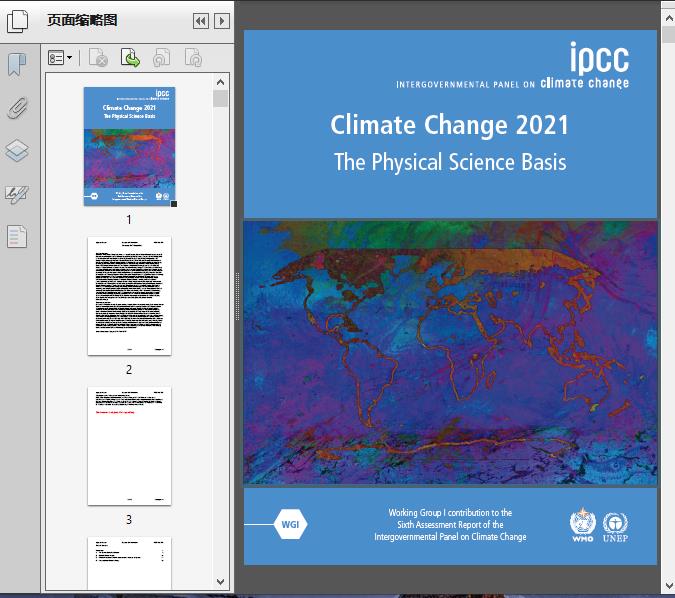
Task: Select page 1 thumbnail
Action: click(x=130, y=146)
